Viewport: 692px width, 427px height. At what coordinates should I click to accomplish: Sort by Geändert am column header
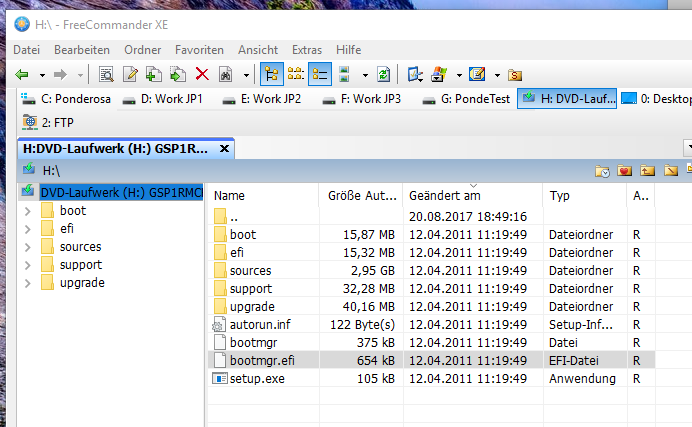(473, 195)
